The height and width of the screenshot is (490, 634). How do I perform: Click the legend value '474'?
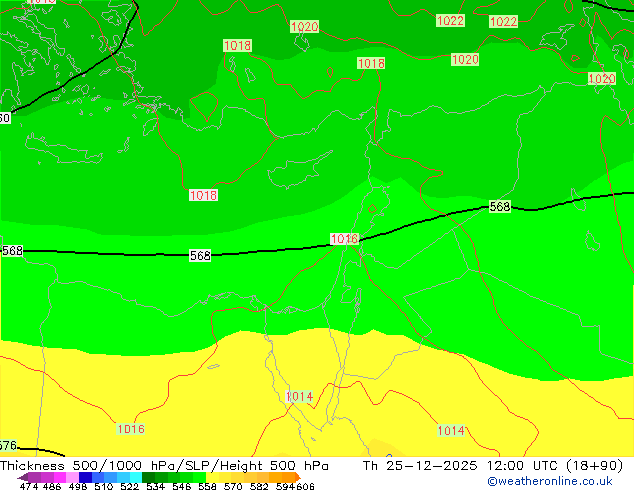coord(29,486)
